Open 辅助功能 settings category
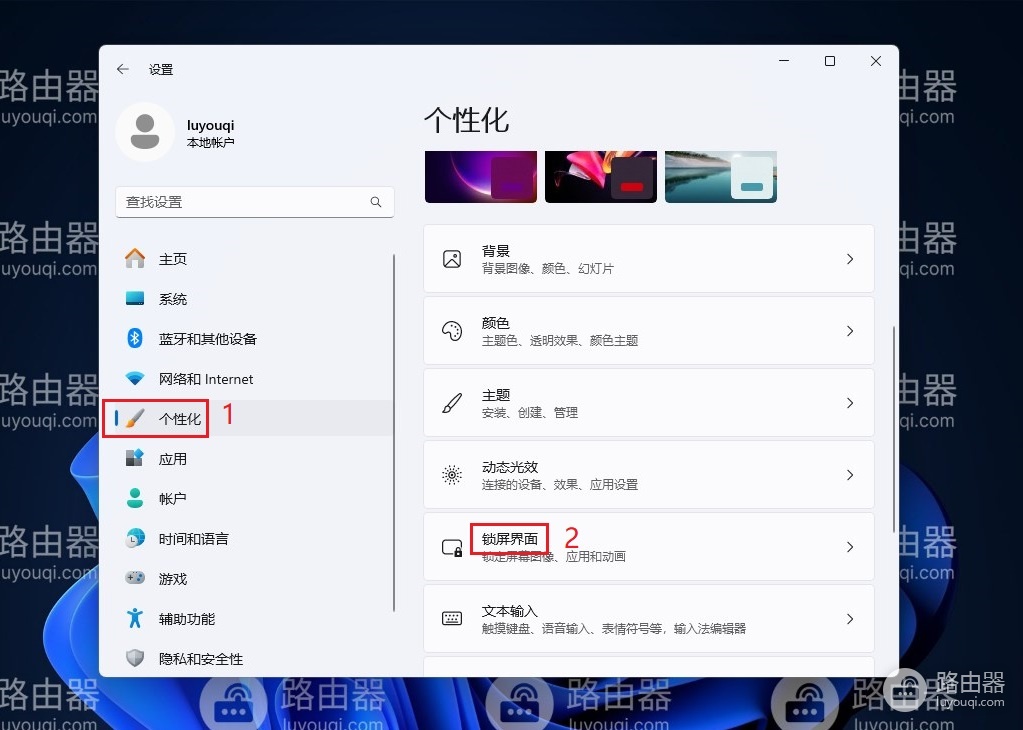Screen dimensions: 1023x730 [253, 618]
